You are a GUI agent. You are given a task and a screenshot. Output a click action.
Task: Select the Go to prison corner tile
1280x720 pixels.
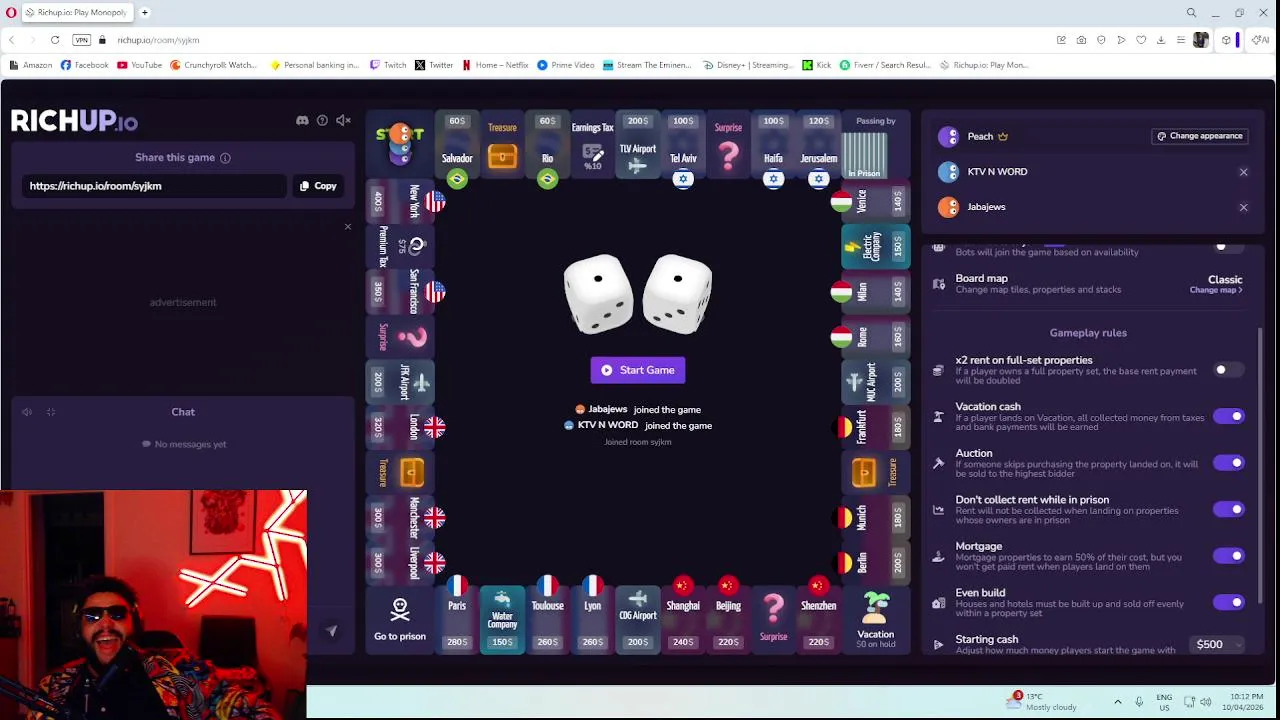[400, 620]
